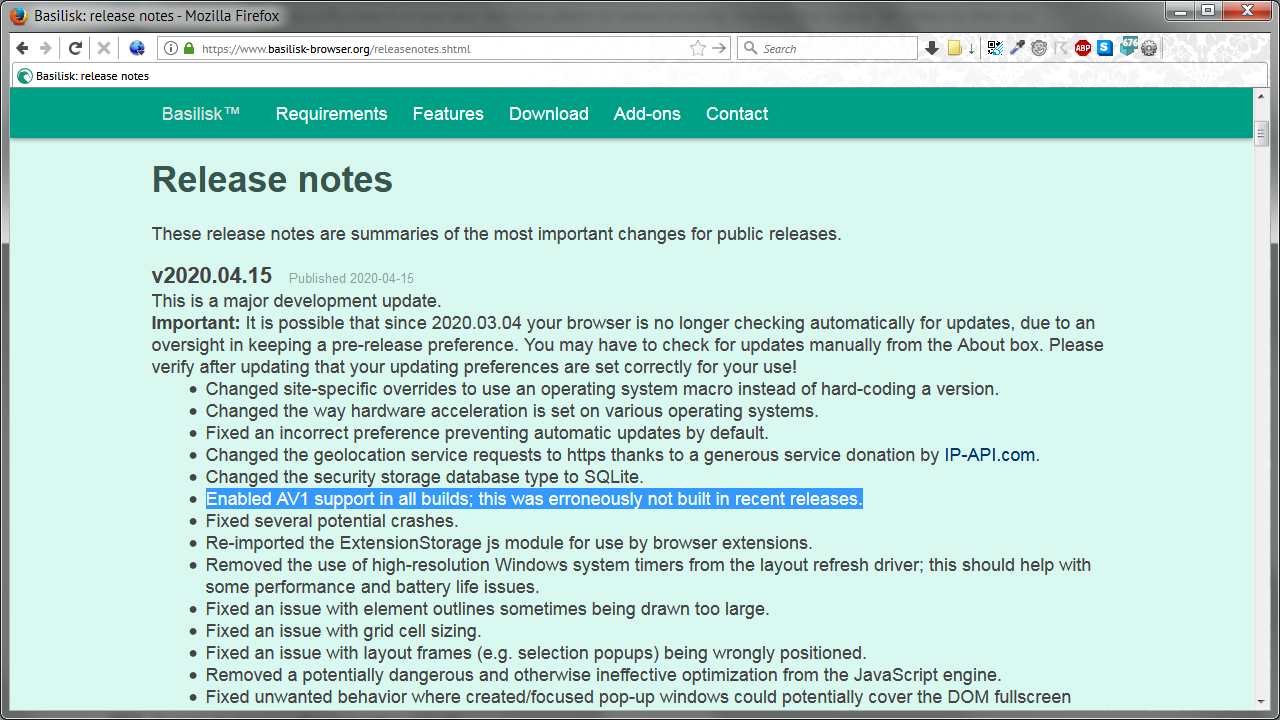Click the 'Release notes' heading
The width and height of the screenshot is (1280, 720).
tap(272, 180)
